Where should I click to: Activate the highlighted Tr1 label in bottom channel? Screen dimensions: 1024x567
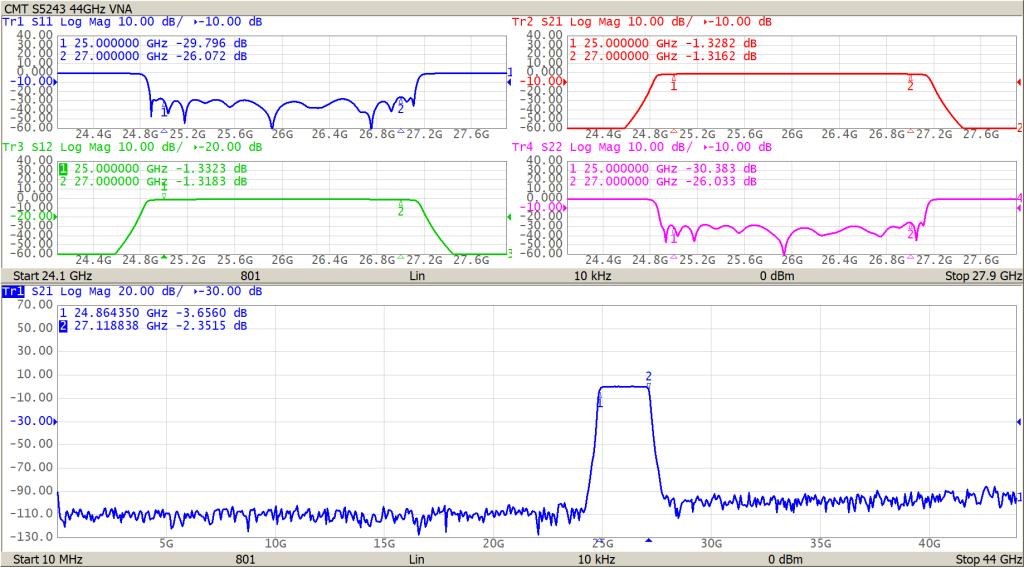[x=12, y=291]
